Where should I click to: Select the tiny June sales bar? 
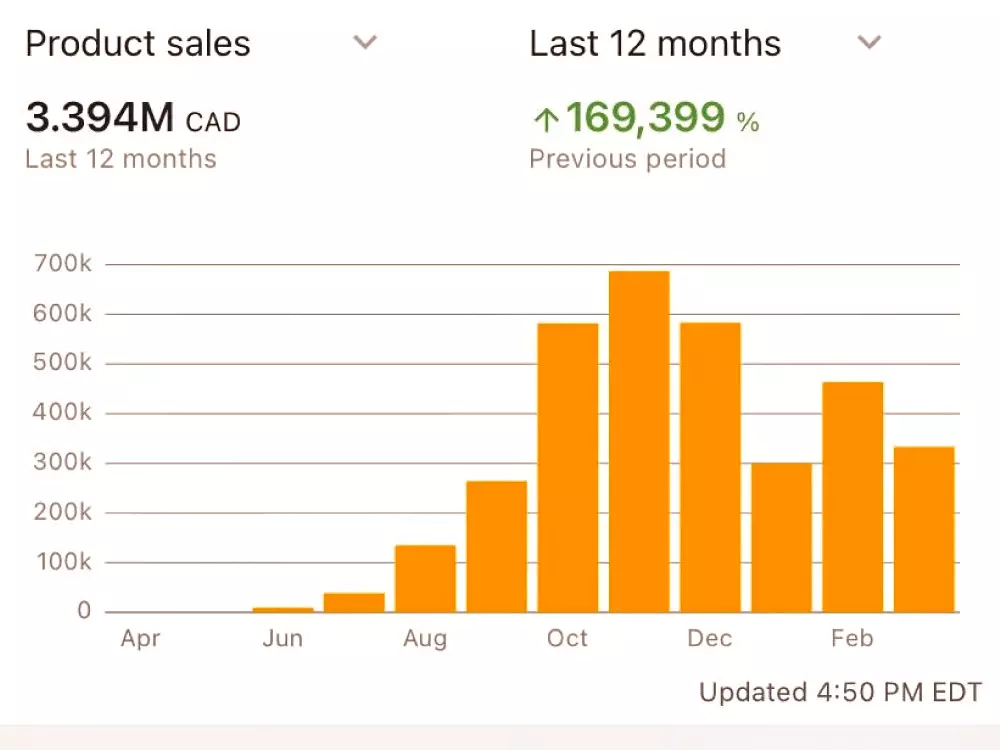(x=283, y=609)
